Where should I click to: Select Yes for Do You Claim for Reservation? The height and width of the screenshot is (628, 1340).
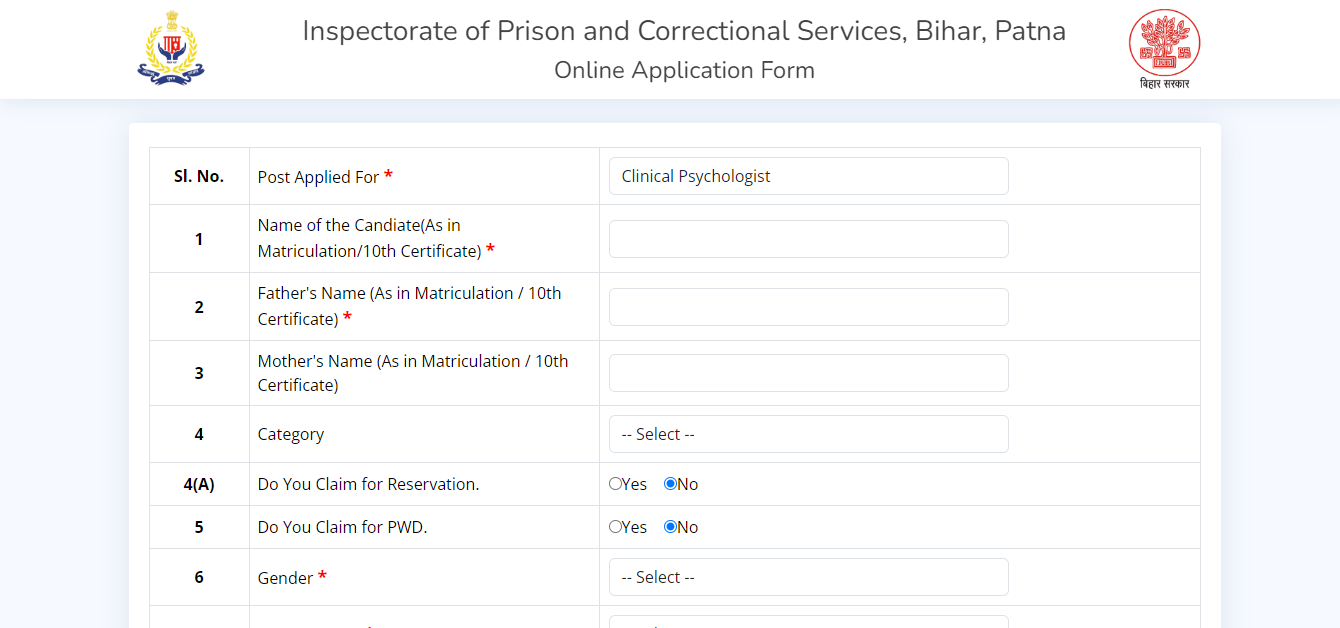click(616, 484)
